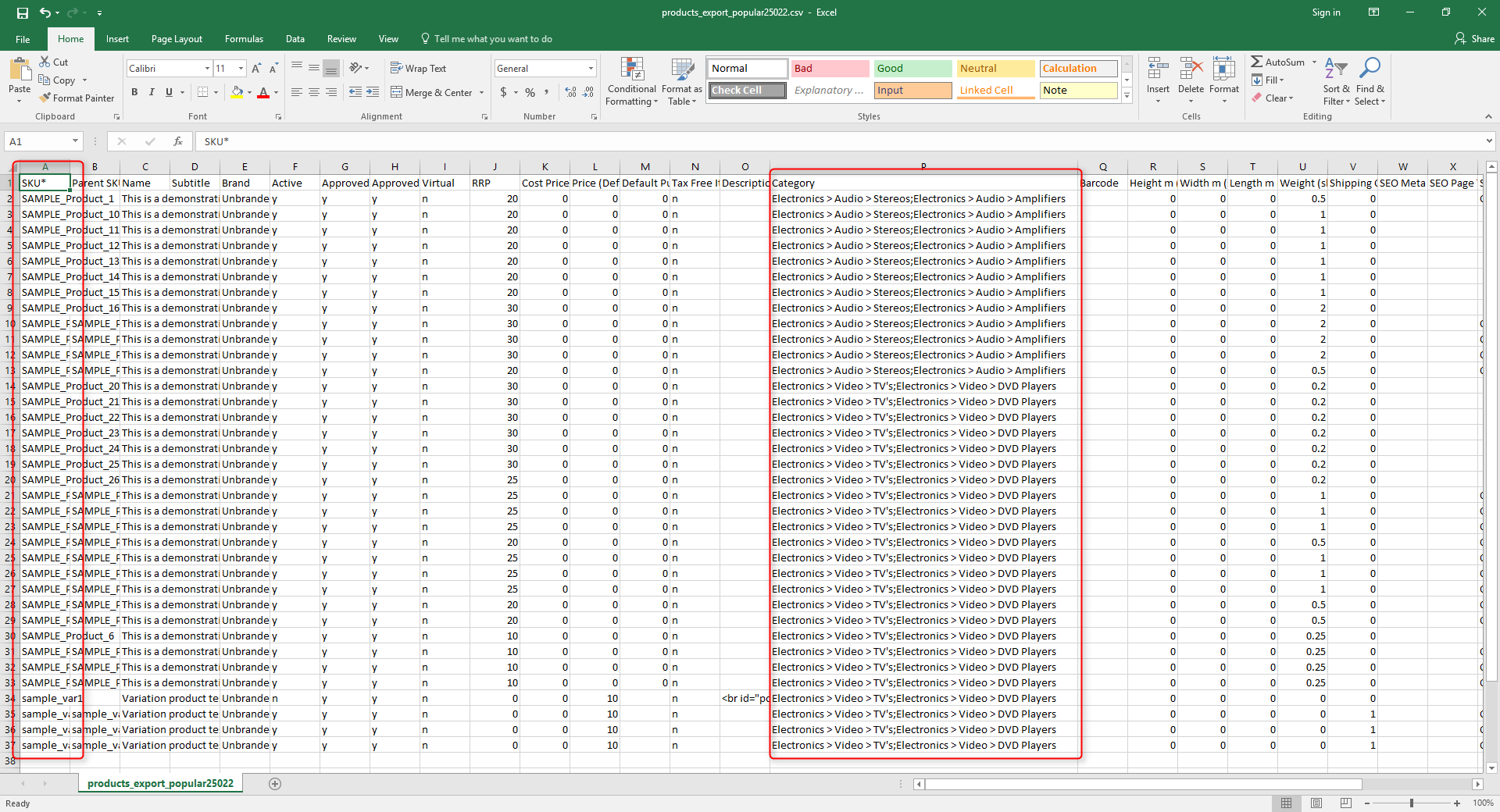This screenshot has height=812, width=1500.
Task: Click the Fill button in Editing
Action: pos(1268,80)
